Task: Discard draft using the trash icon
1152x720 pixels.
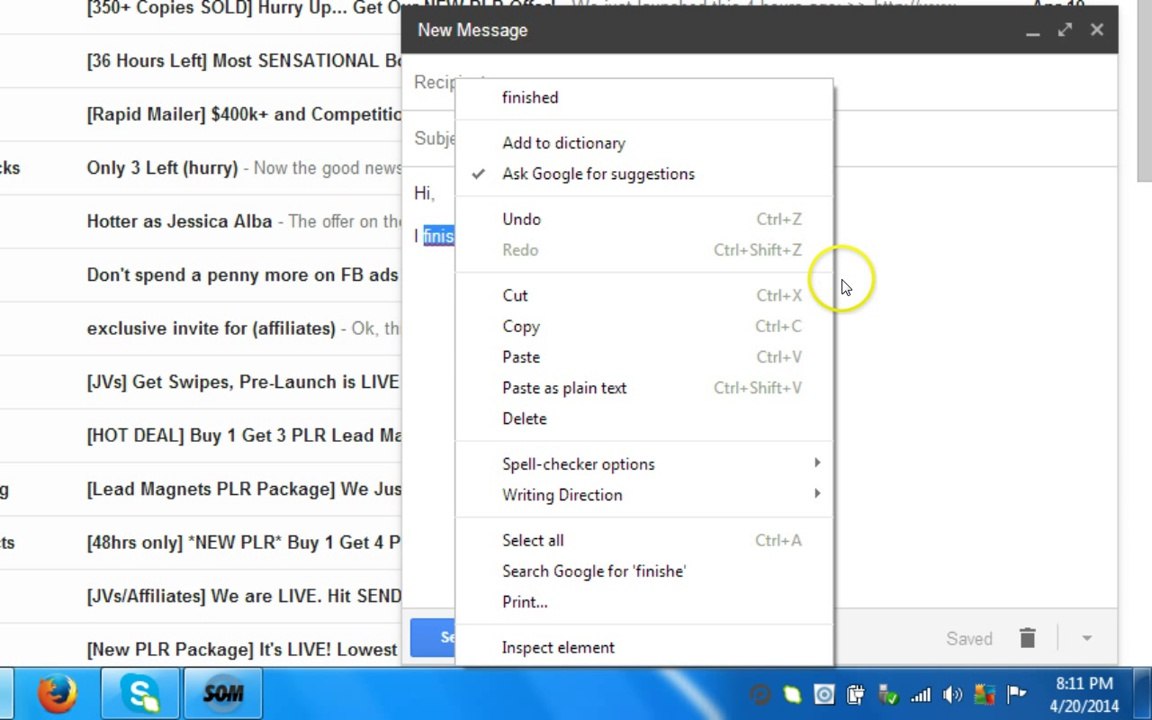Action: [x=1027, y=638]
